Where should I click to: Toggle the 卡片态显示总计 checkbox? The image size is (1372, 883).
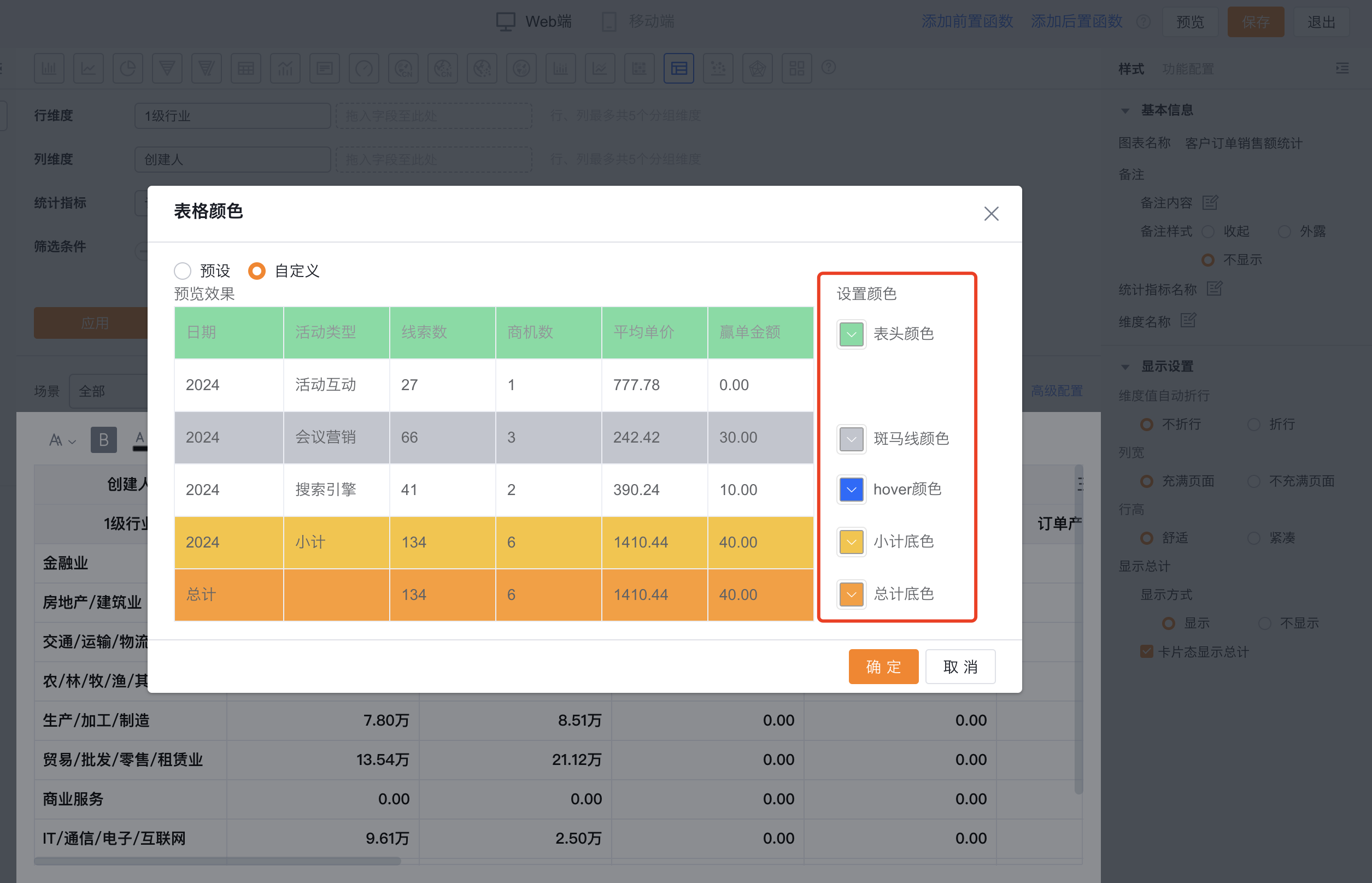click(1147, 651)
